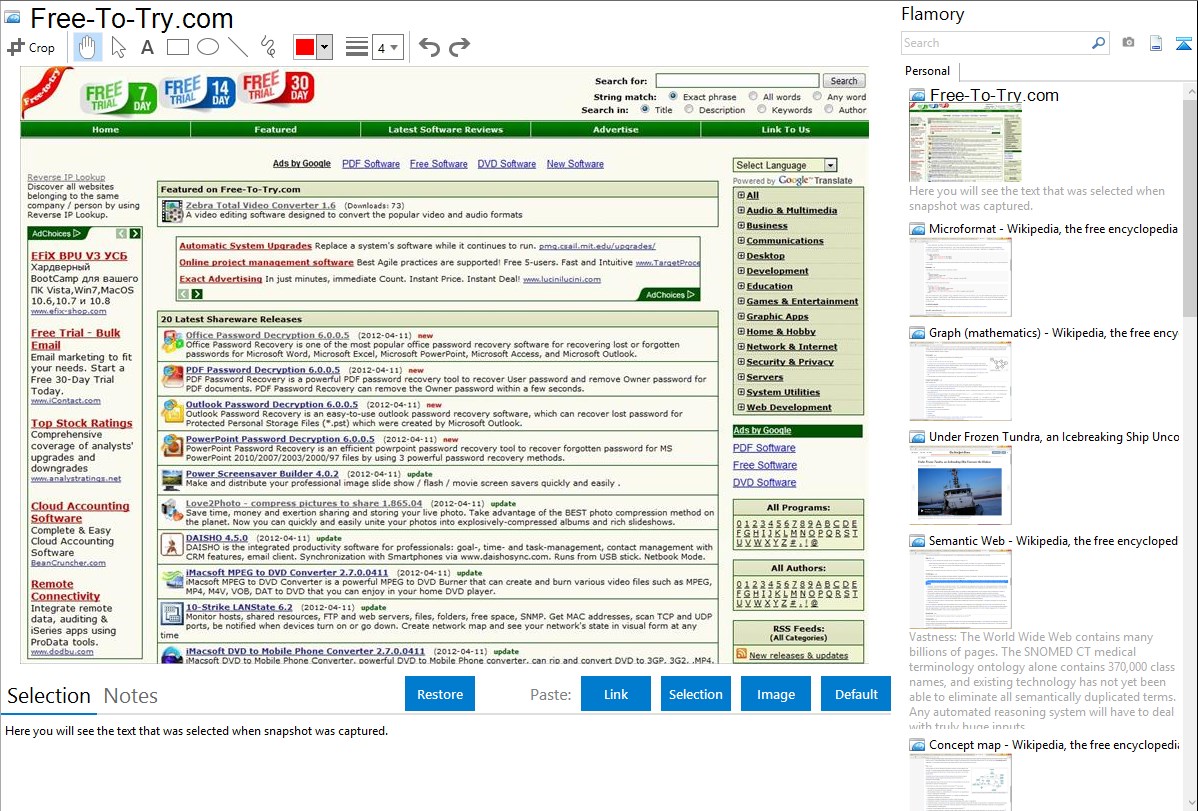Pick the rectangle shape tool

tap(177, 47)
